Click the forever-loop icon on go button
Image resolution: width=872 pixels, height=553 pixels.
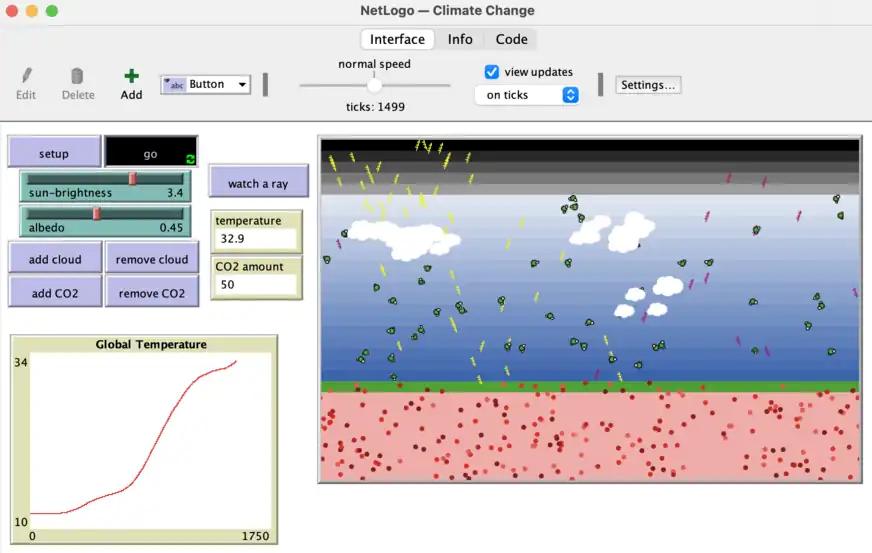(x=190, y=159)
